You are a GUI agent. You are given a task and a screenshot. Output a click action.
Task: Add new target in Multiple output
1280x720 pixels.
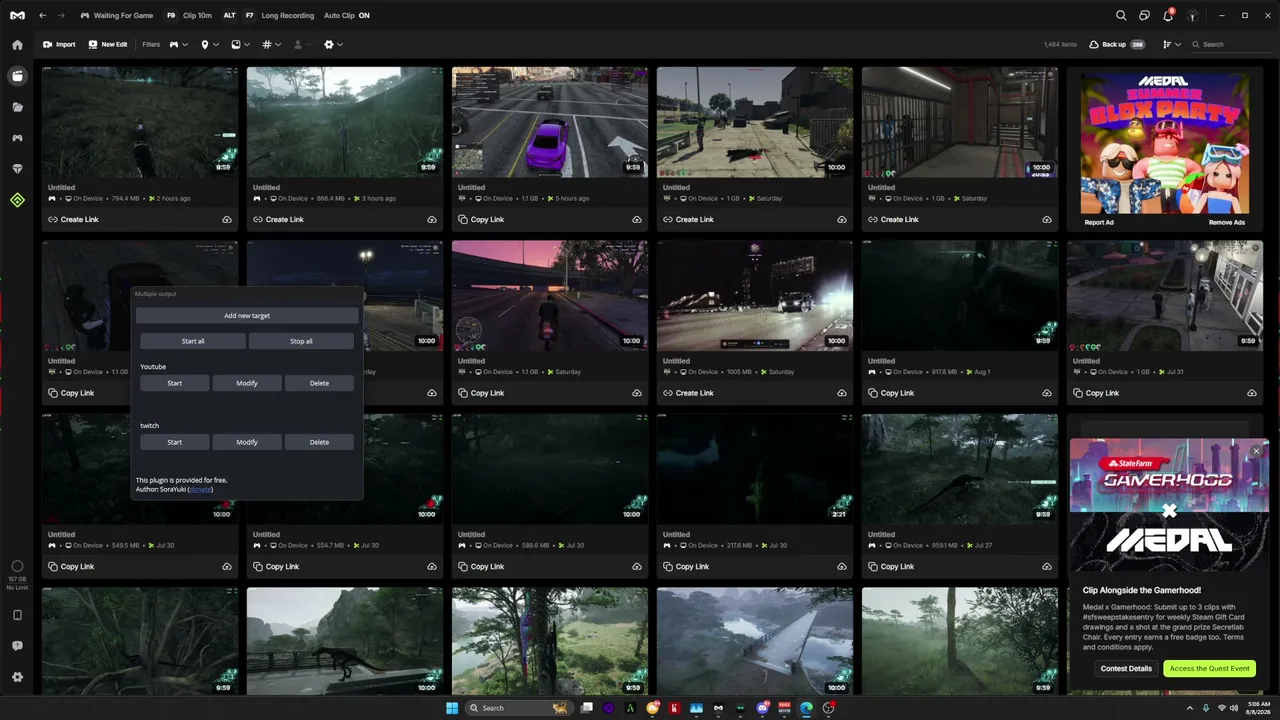click(247, 316)
